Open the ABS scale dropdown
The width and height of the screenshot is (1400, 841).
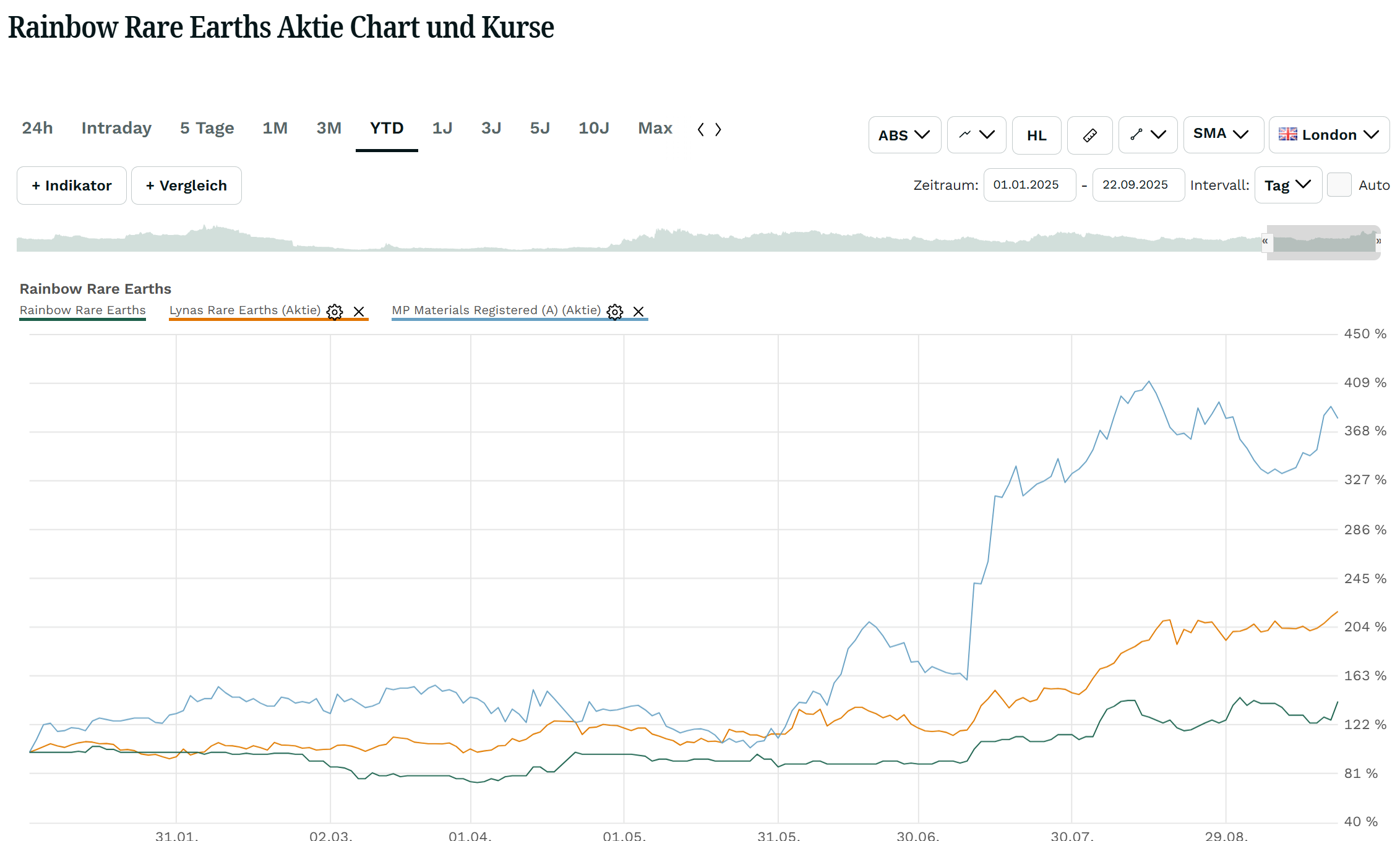pos(904,135)
